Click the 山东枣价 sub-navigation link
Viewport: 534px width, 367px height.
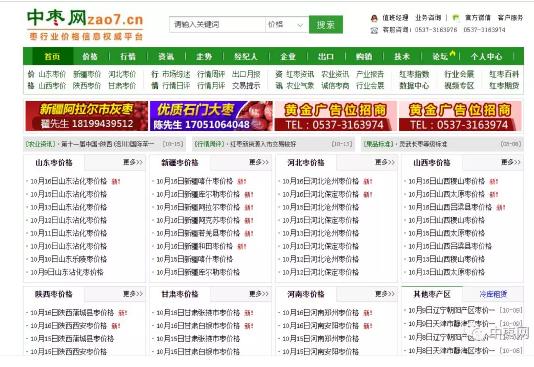[x=52, y=74]
